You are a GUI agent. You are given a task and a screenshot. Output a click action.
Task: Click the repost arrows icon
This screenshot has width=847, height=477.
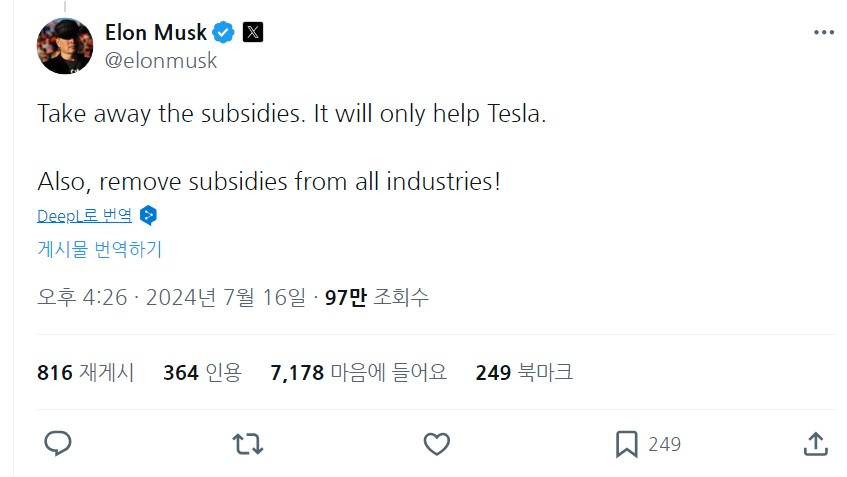(246, 443)
